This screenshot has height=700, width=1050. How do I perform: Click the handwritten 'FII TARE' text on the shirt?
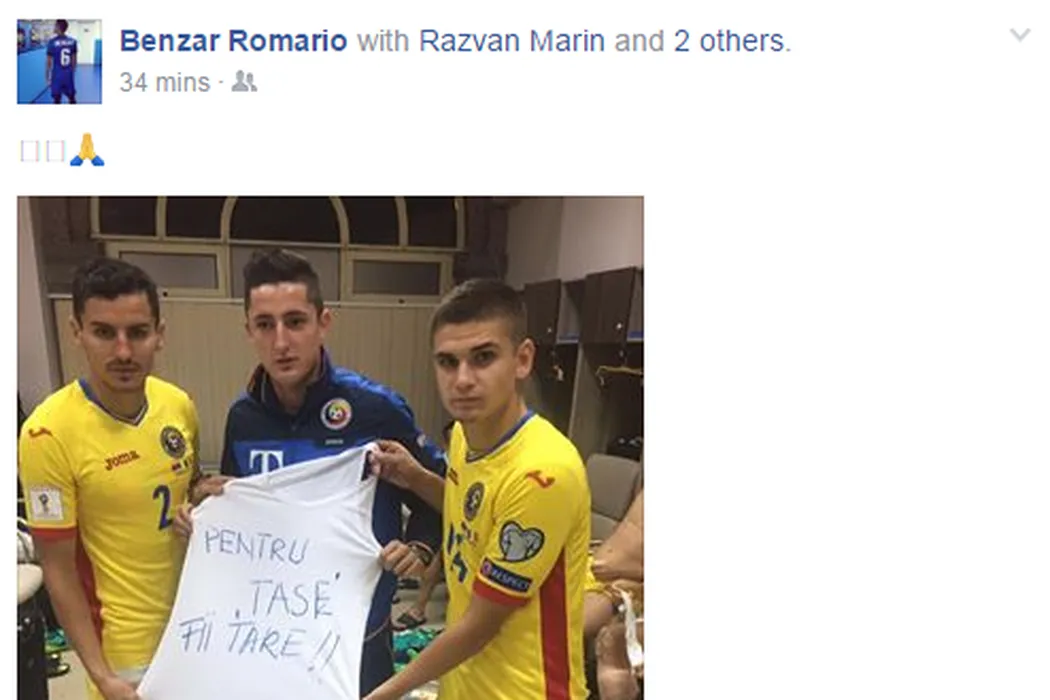point(259,641)
